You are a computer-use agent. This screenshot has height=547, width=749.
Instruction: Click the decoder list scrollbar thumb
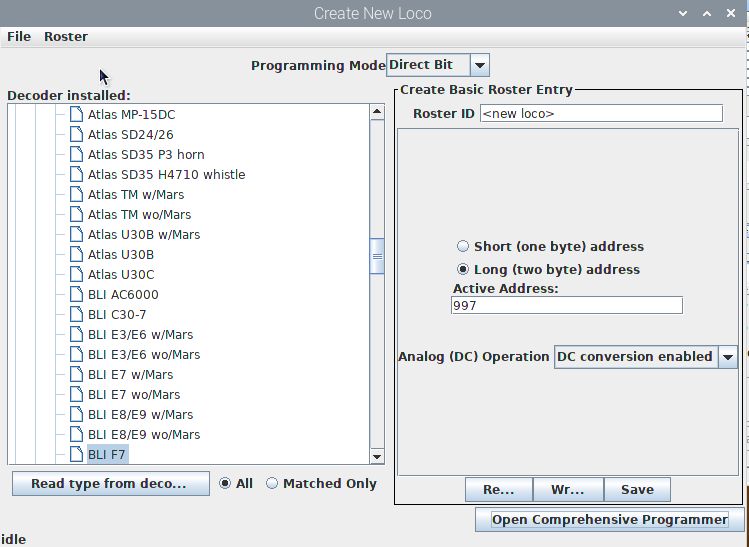pos(377,256)
